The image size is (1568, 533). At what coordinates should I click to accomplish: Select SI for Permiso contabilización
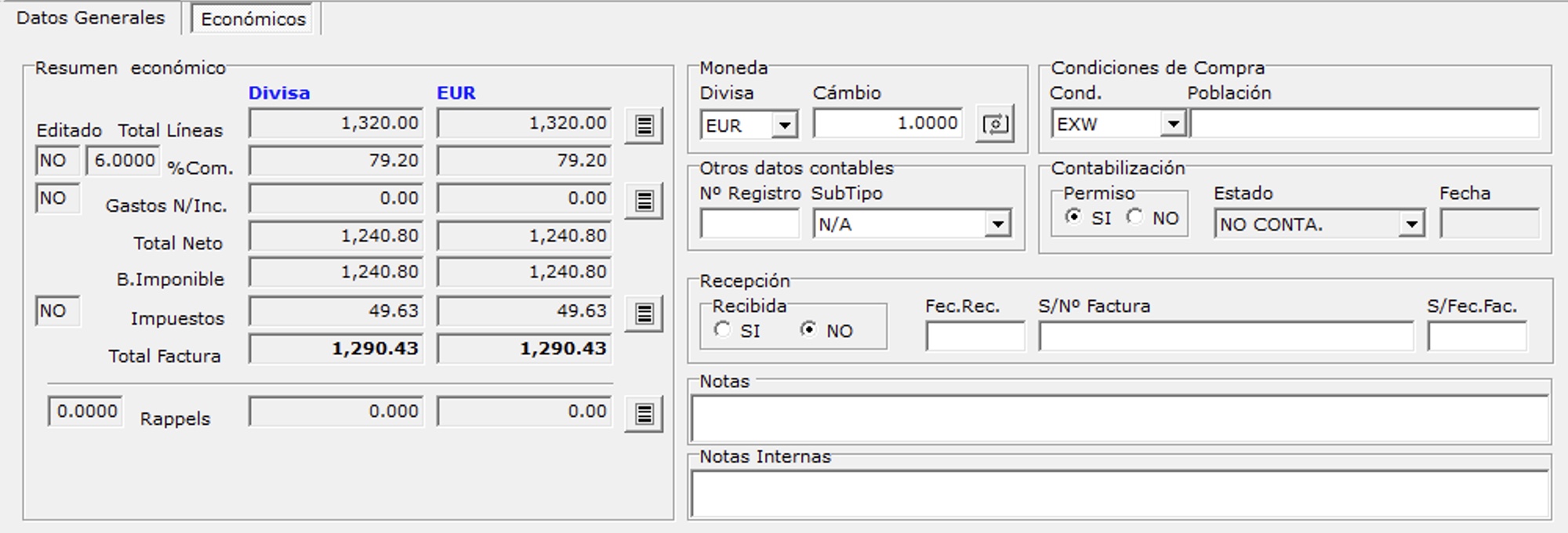(1074, 217)
